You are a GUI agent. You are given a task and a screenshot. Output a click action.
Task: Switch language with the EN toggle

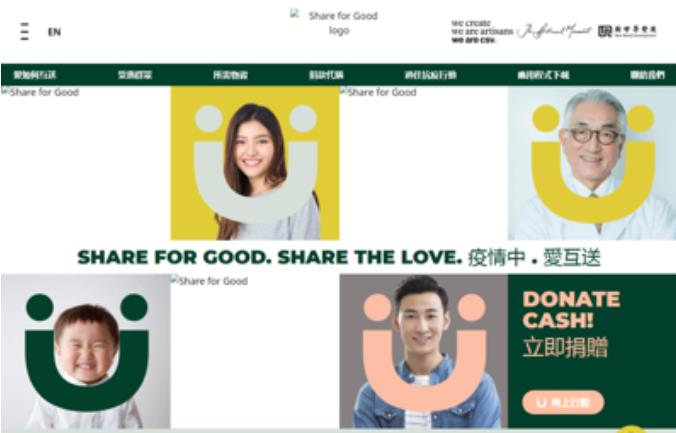54,32
